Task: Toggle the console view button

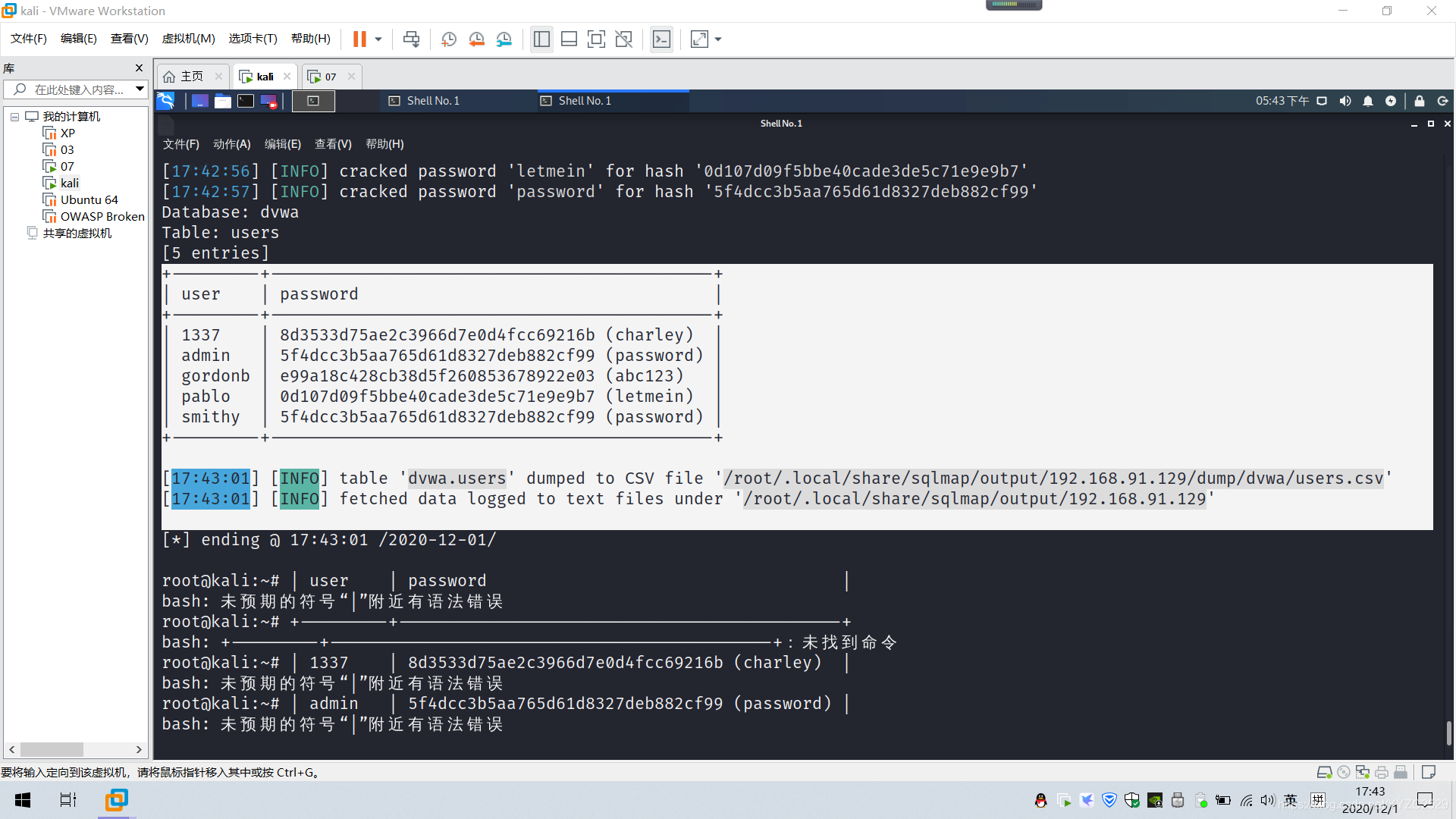Action: 661,39
